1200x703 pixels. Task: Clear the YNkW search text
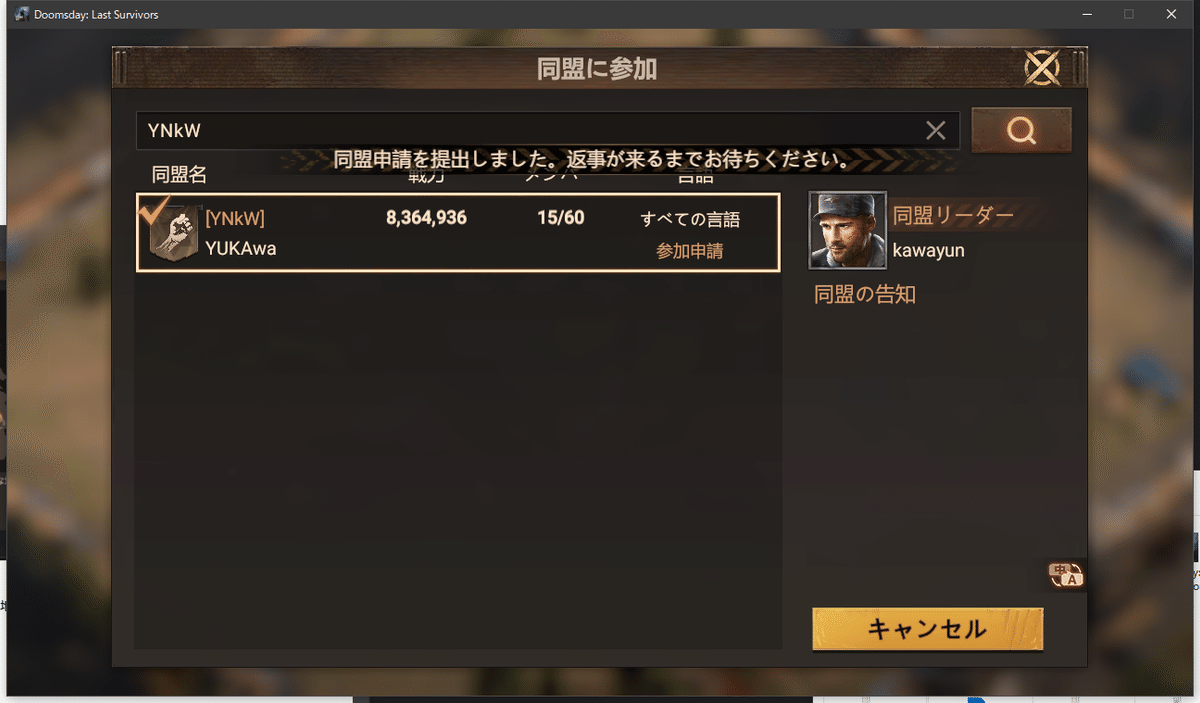point(935,130)
